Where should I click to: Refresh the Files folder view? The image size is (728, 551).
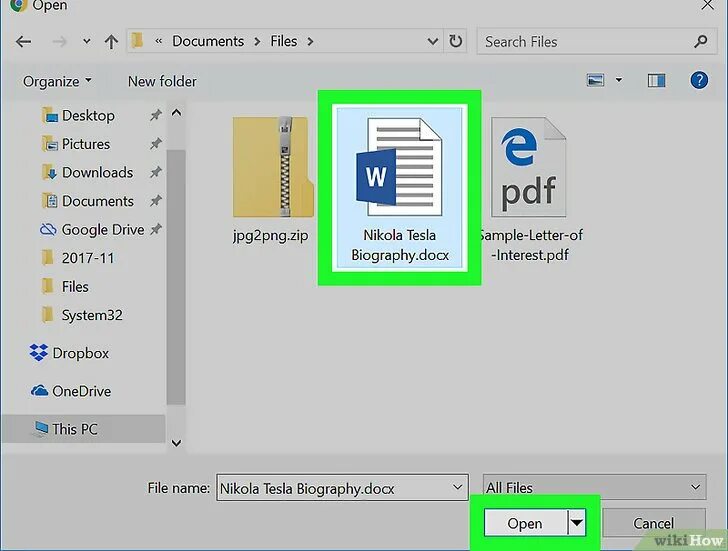(455, 41)
